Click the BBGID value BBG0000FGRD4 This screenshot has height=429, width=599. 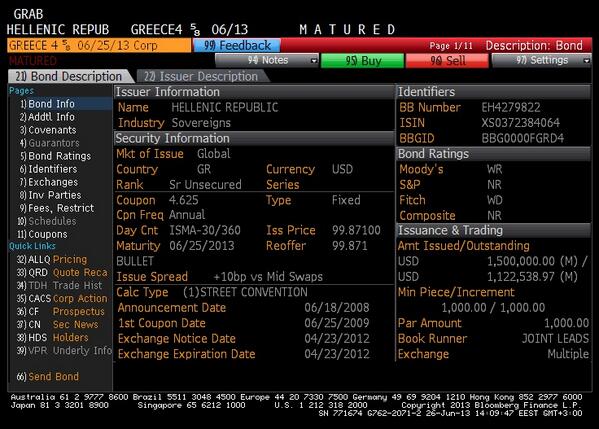coord(522,138)
